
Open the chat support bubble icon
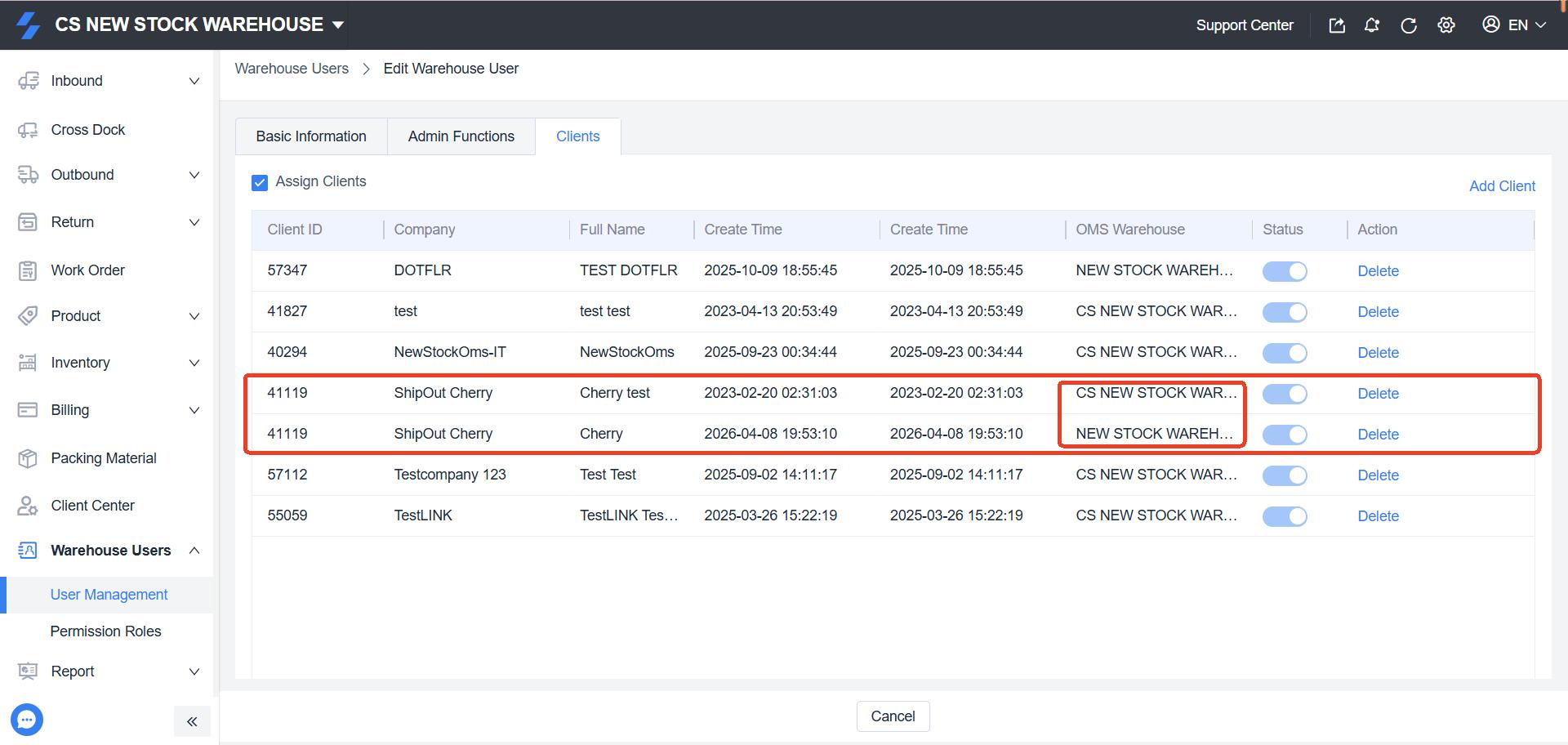[x=27, y=720]
